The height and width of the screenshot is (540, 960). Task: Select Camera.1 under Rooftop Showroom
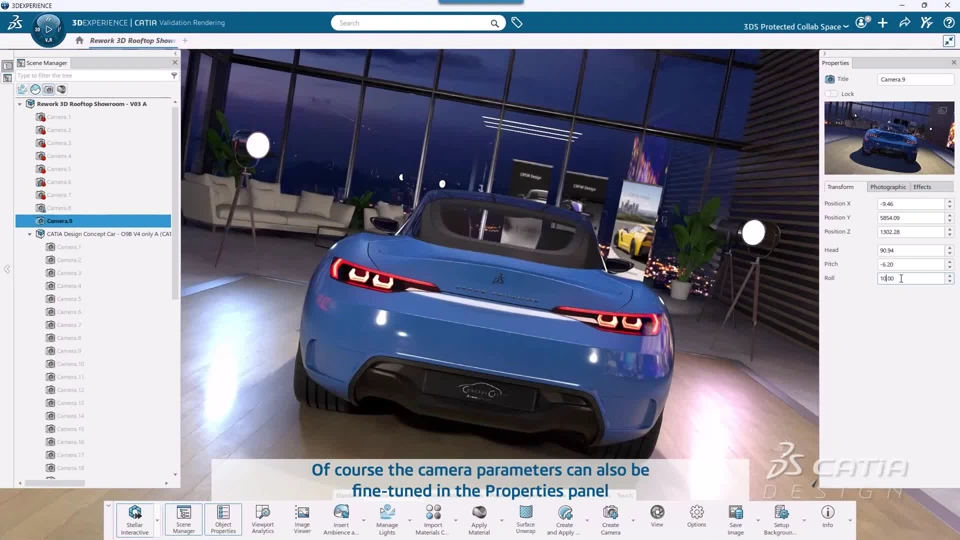(59, 117)
